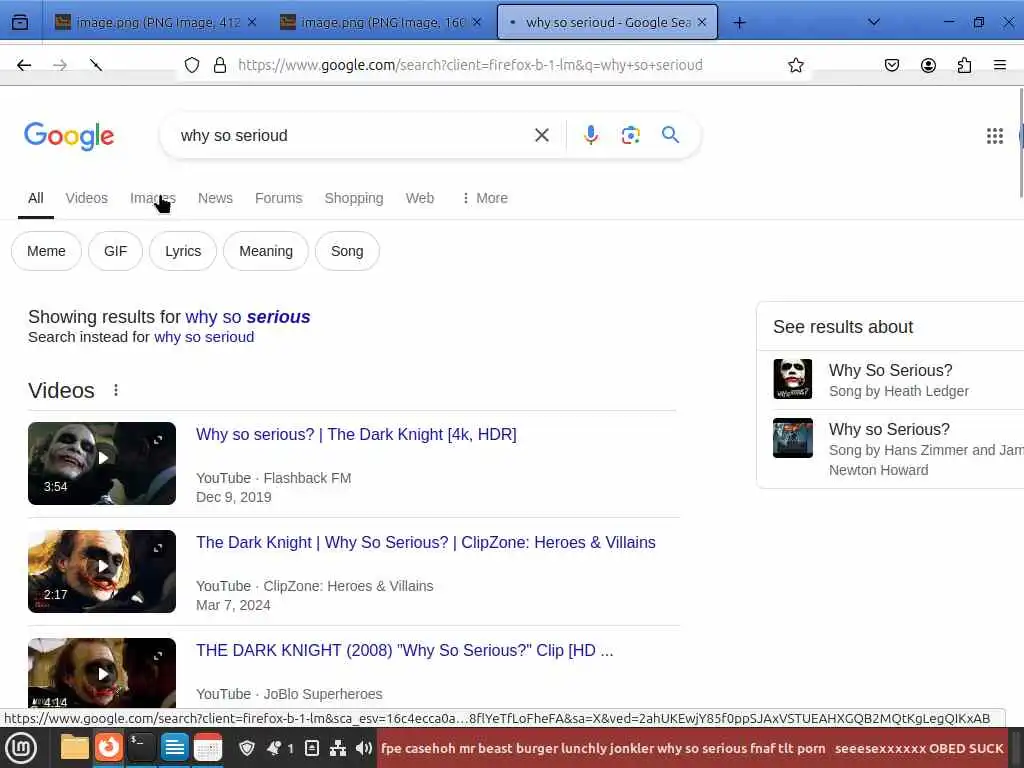The width and height of the screenshot is (1024, 768).
Task: Open the Firefox hamburger menu
Action: coord(999,65)
